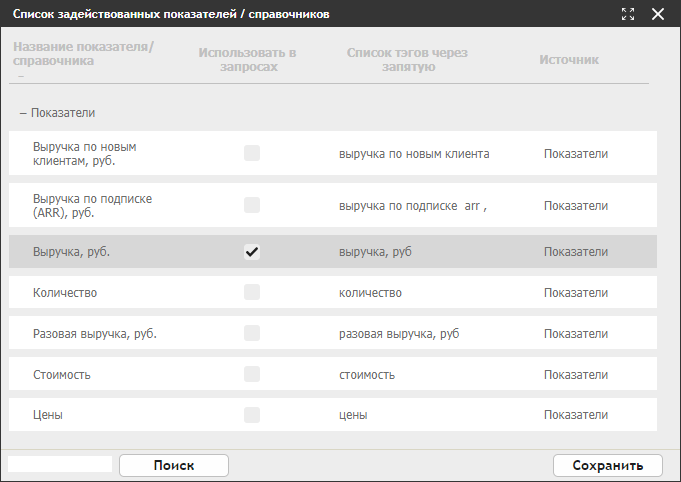Check the Стоимость checkbox
This screenshot has height=482, width=681.
click(x=252, y=374)
